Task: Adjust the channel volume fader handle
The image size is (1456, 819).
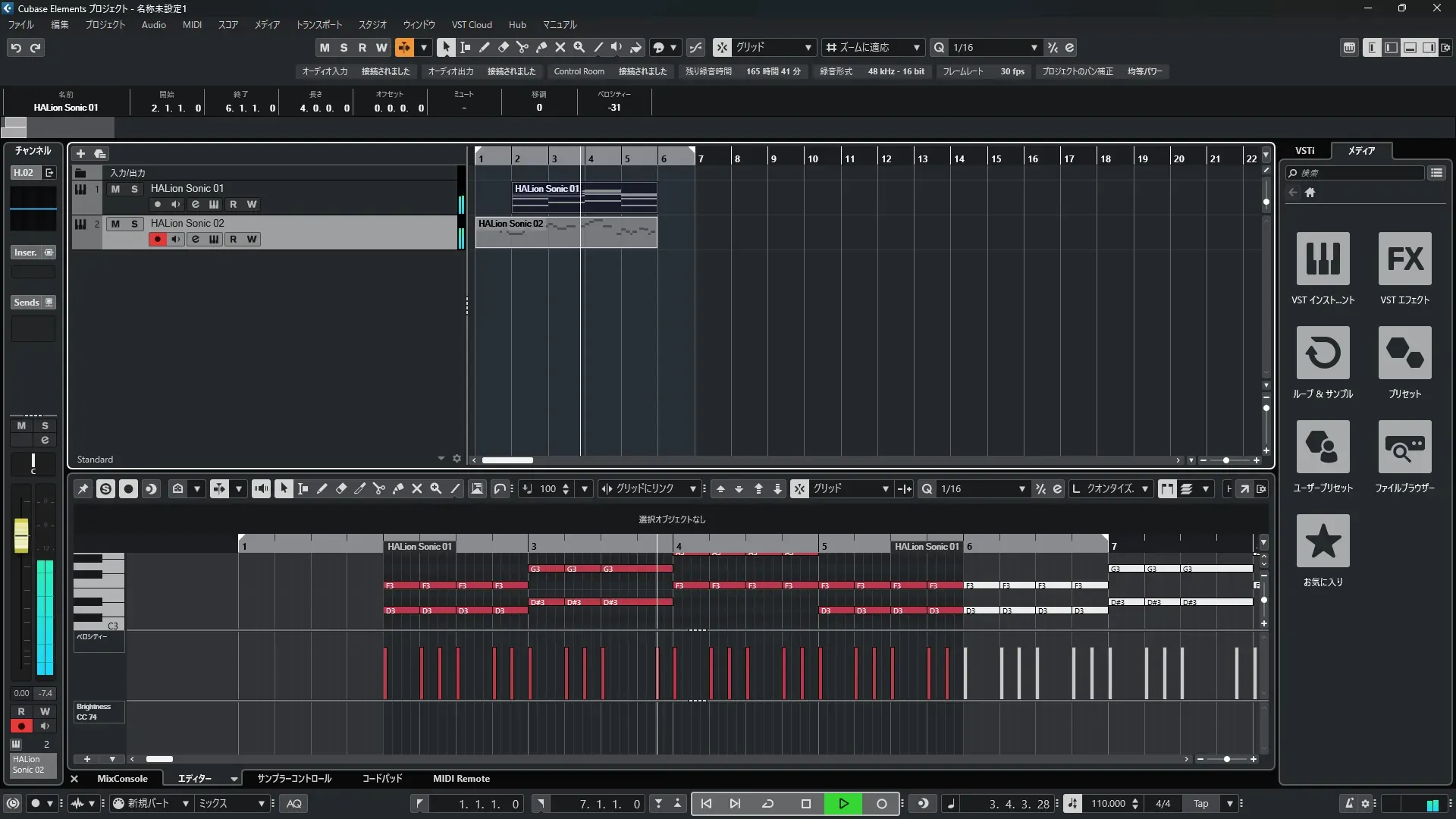Action: pos(21,535)
